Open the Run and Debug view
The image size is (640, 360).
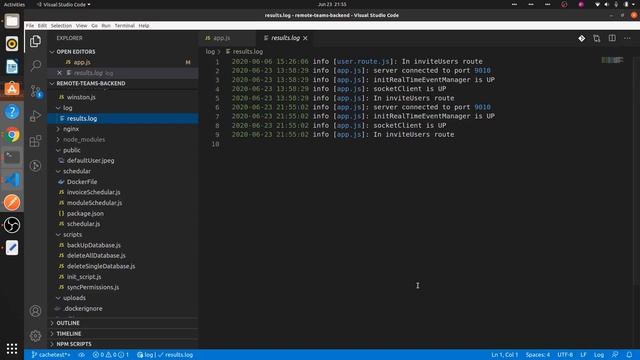click(x=36, y=116)
